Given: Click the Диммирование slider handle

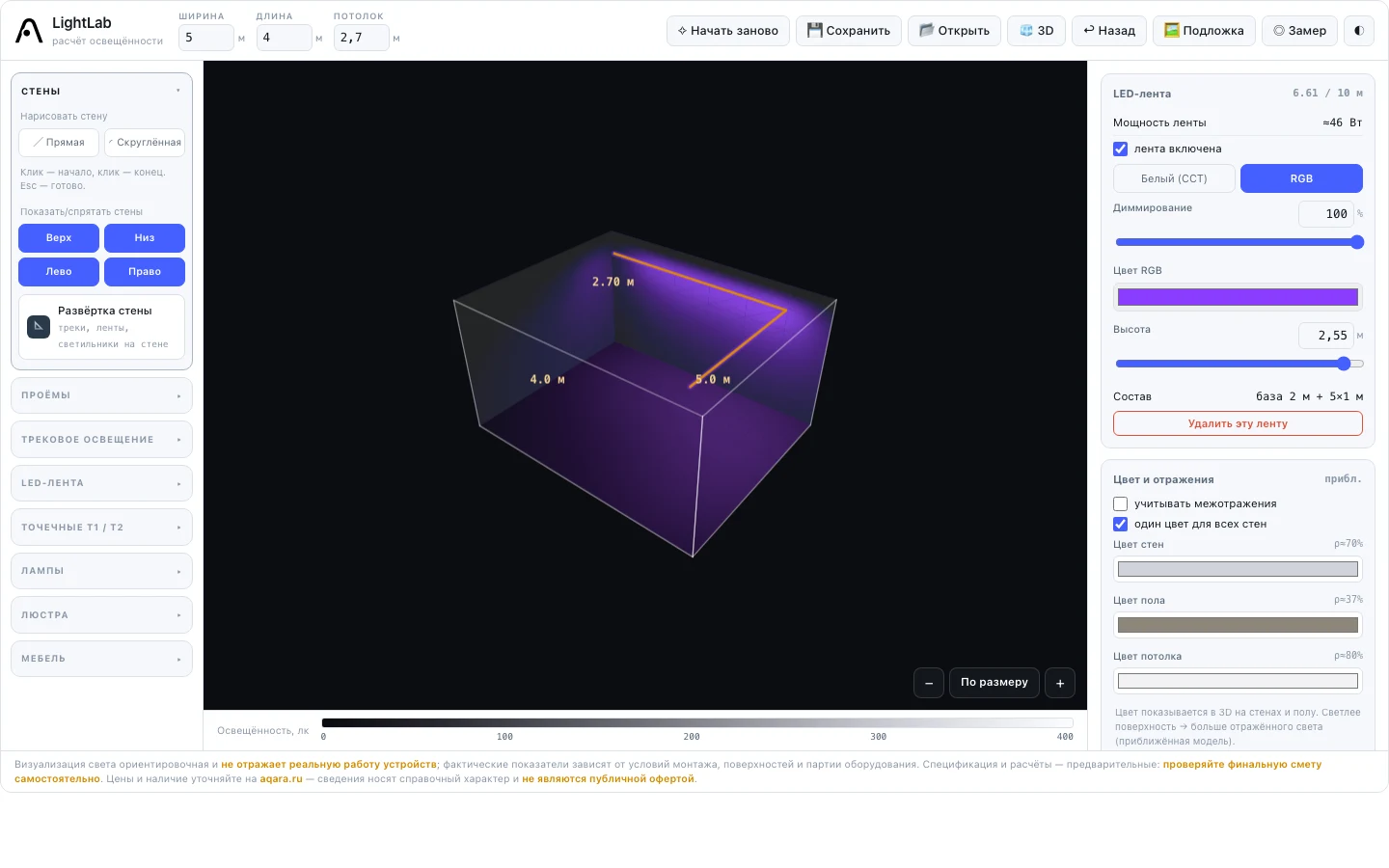Looking at the screenshot, I should point(1357,242).
